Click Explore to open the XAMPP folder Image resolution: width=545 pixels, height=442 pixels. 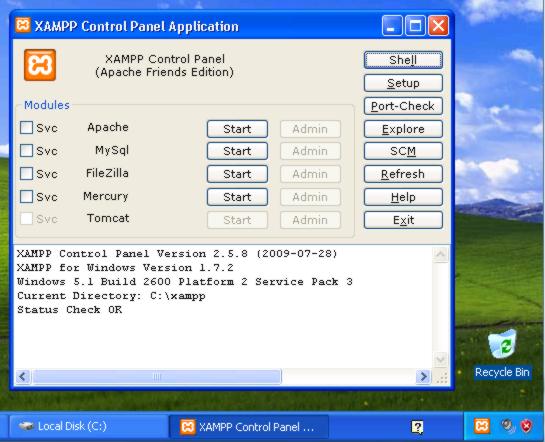point(403,129)
